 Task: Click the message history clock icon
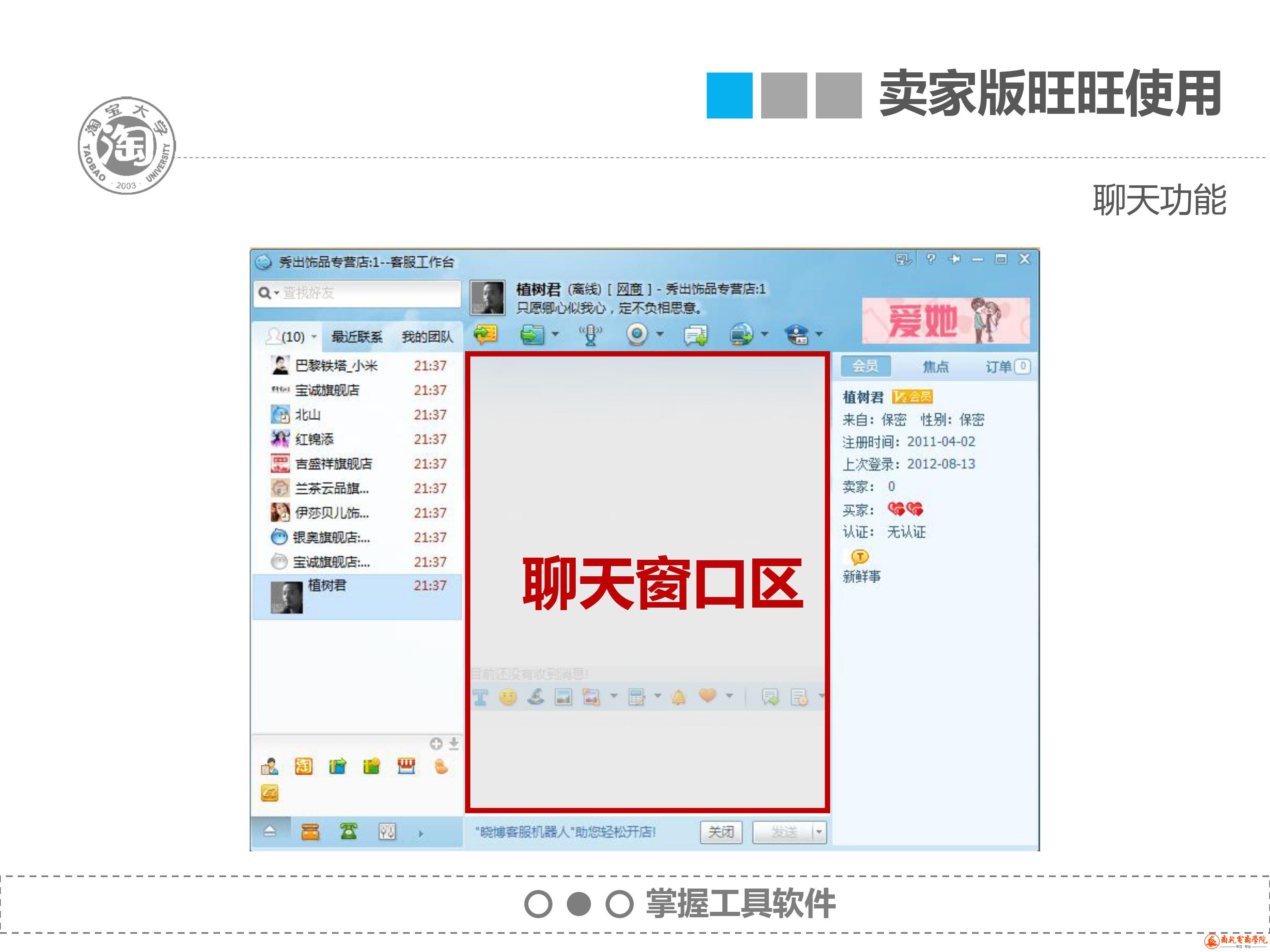(799, 697)
